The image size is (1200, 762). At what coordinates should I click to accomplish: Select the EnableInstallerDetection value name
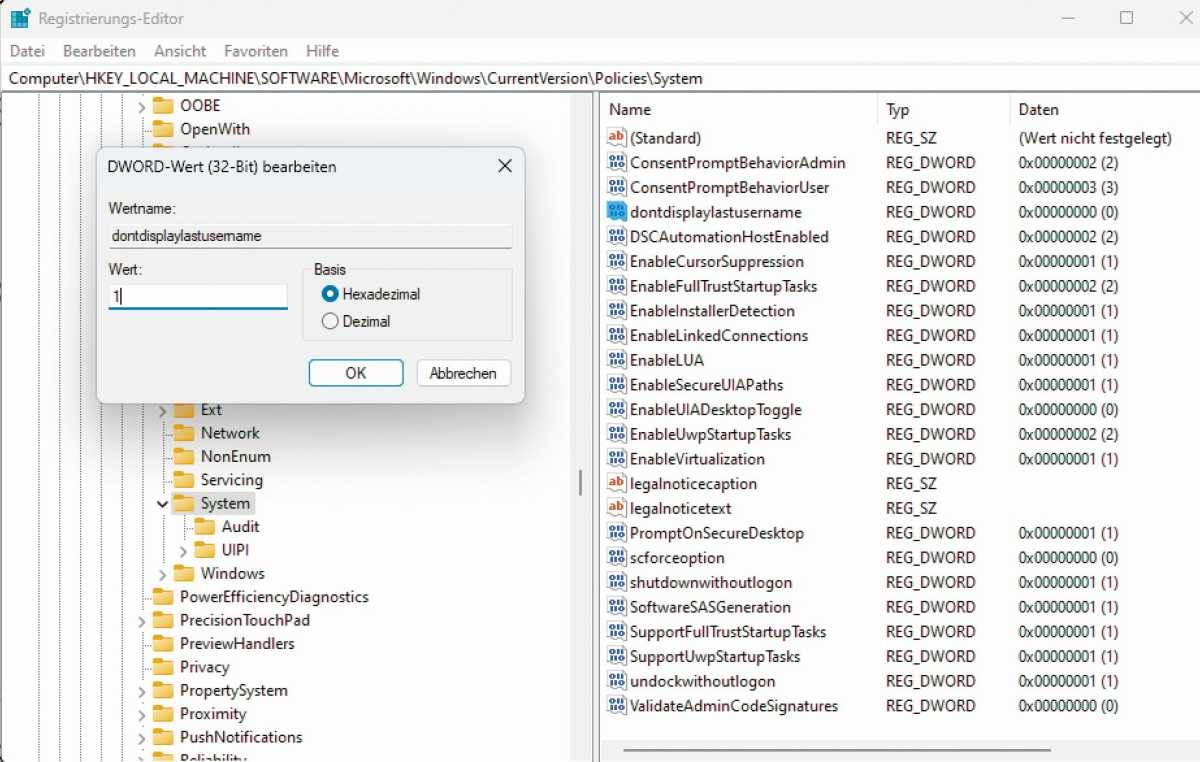[x=712, y=311]
